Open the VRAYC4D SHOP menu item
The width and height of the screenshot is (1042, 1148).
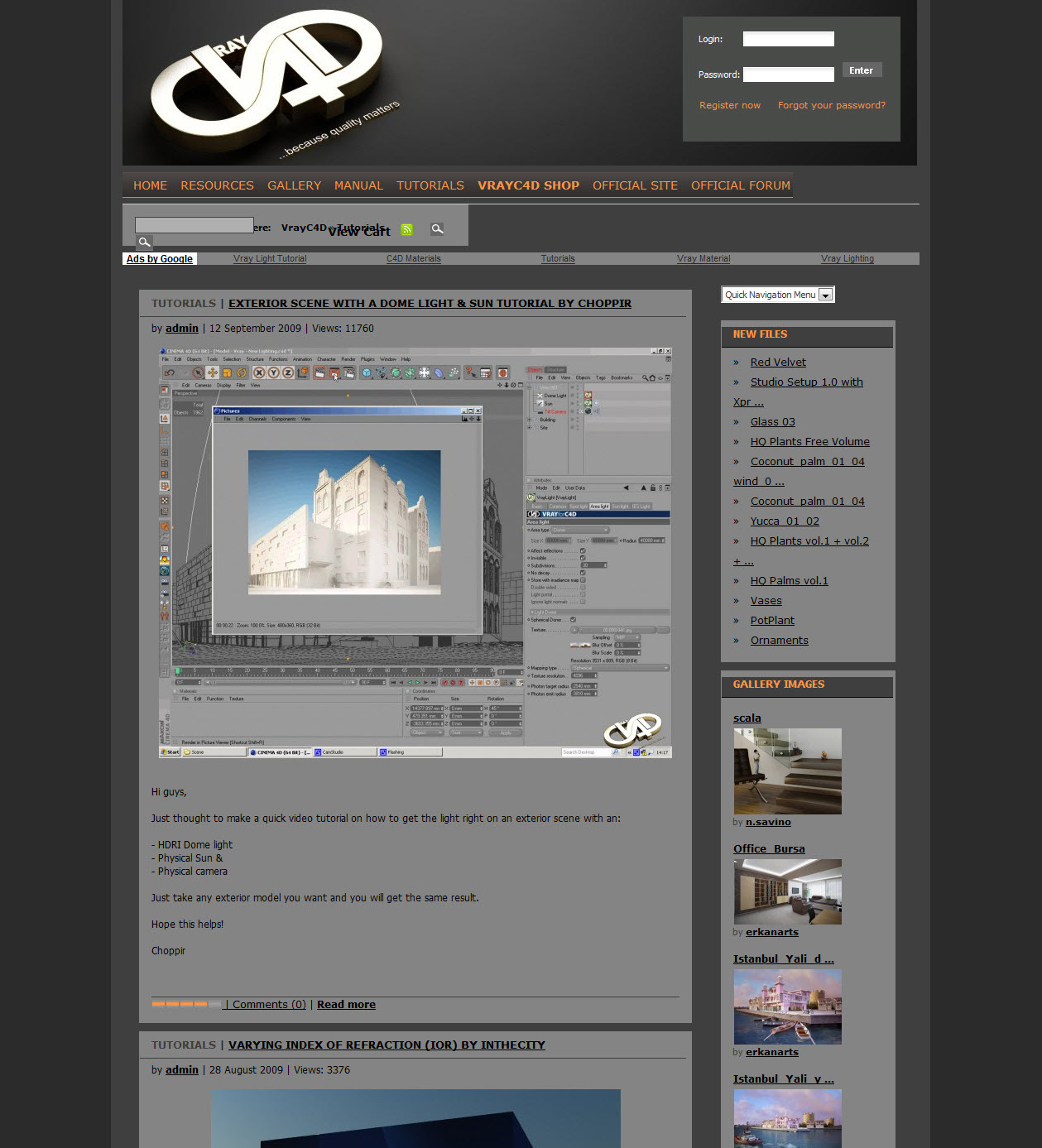coord(528,185)
